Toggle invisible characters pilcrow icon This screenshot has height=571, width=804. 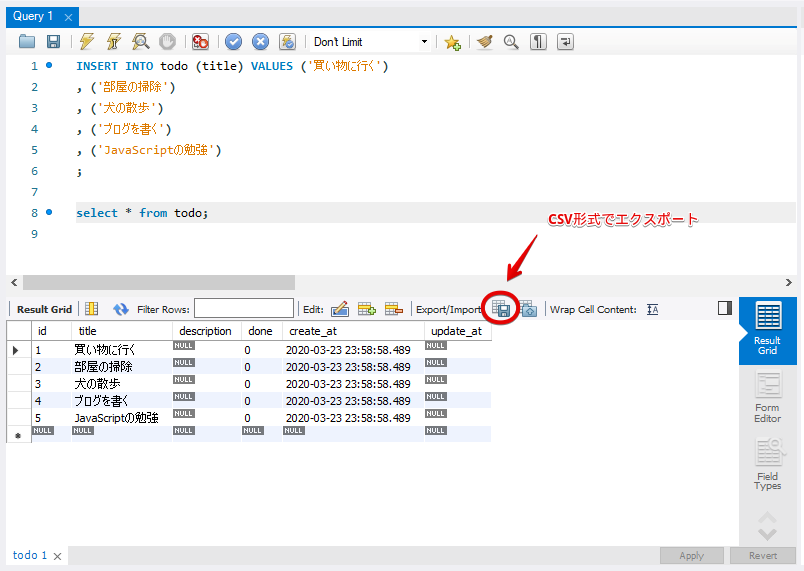tap(538, 42)
